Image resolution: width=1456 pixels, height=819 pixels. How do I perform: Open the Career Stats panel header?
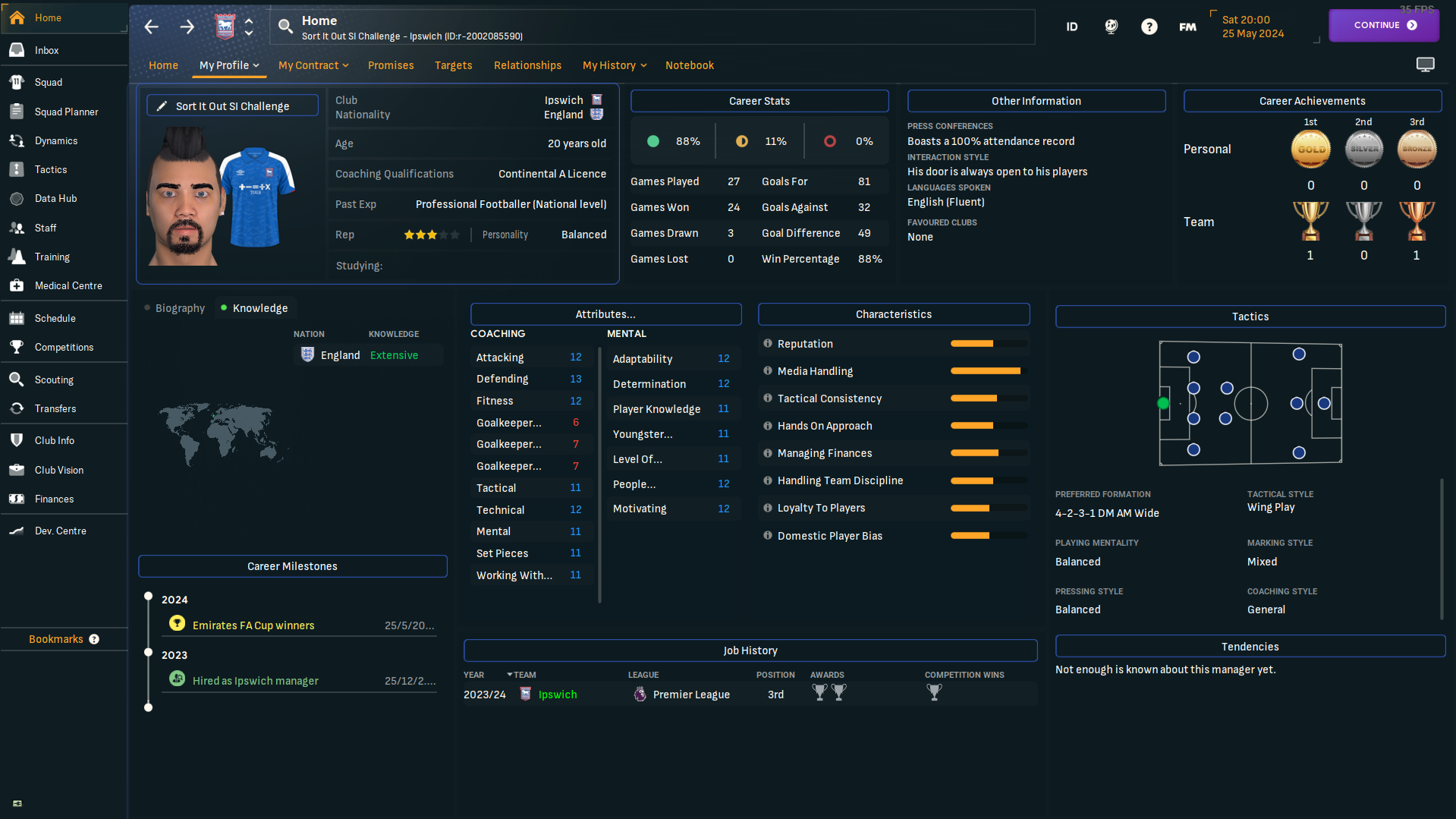759,101
